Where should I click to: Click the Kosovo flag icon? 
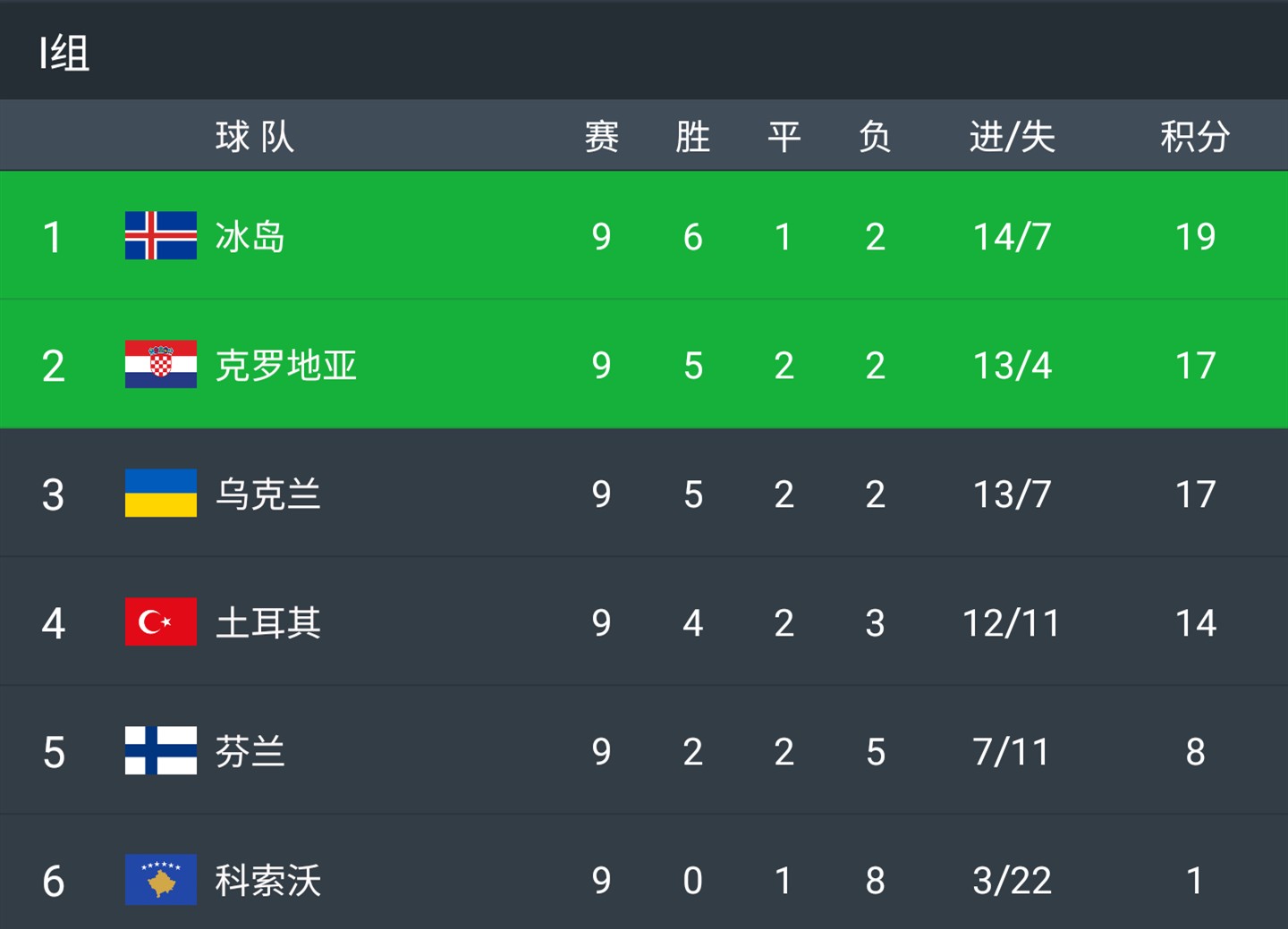(x=160, y=881)
